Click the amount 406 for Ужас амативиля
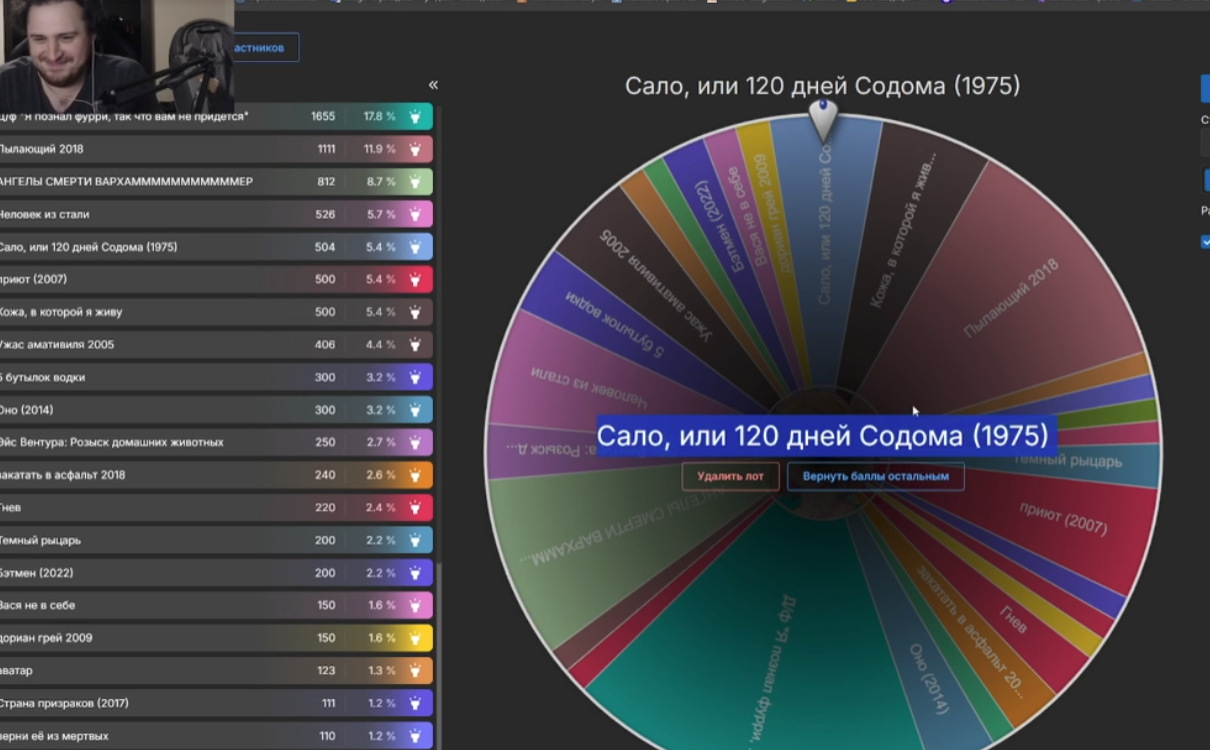The height and width of the screenshot is (750, 1210). [325, 344]
